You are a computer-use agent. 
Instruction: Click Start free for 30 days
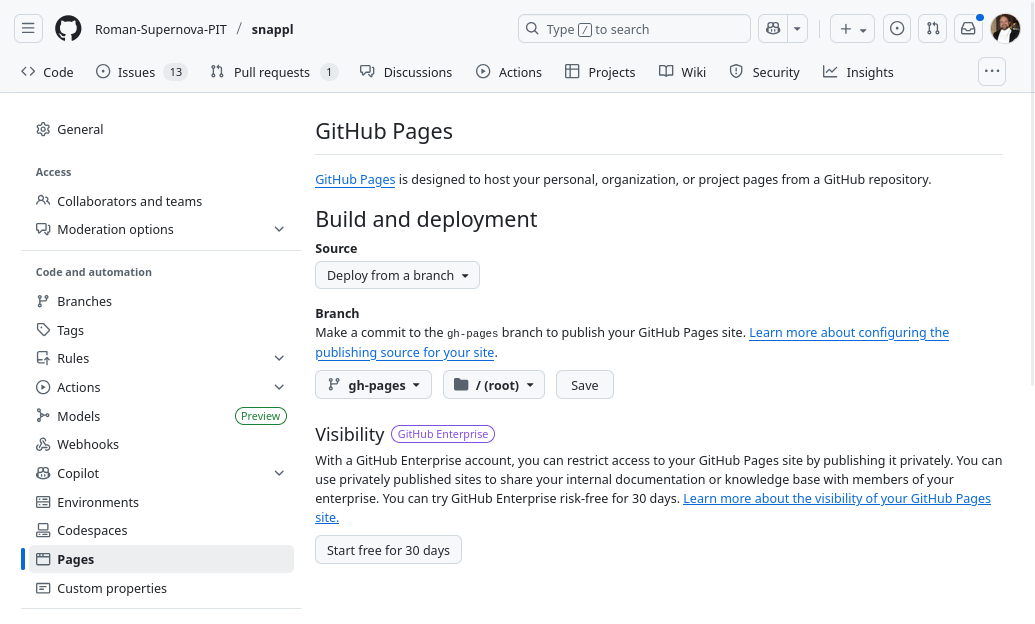click(x=388, y=550)
